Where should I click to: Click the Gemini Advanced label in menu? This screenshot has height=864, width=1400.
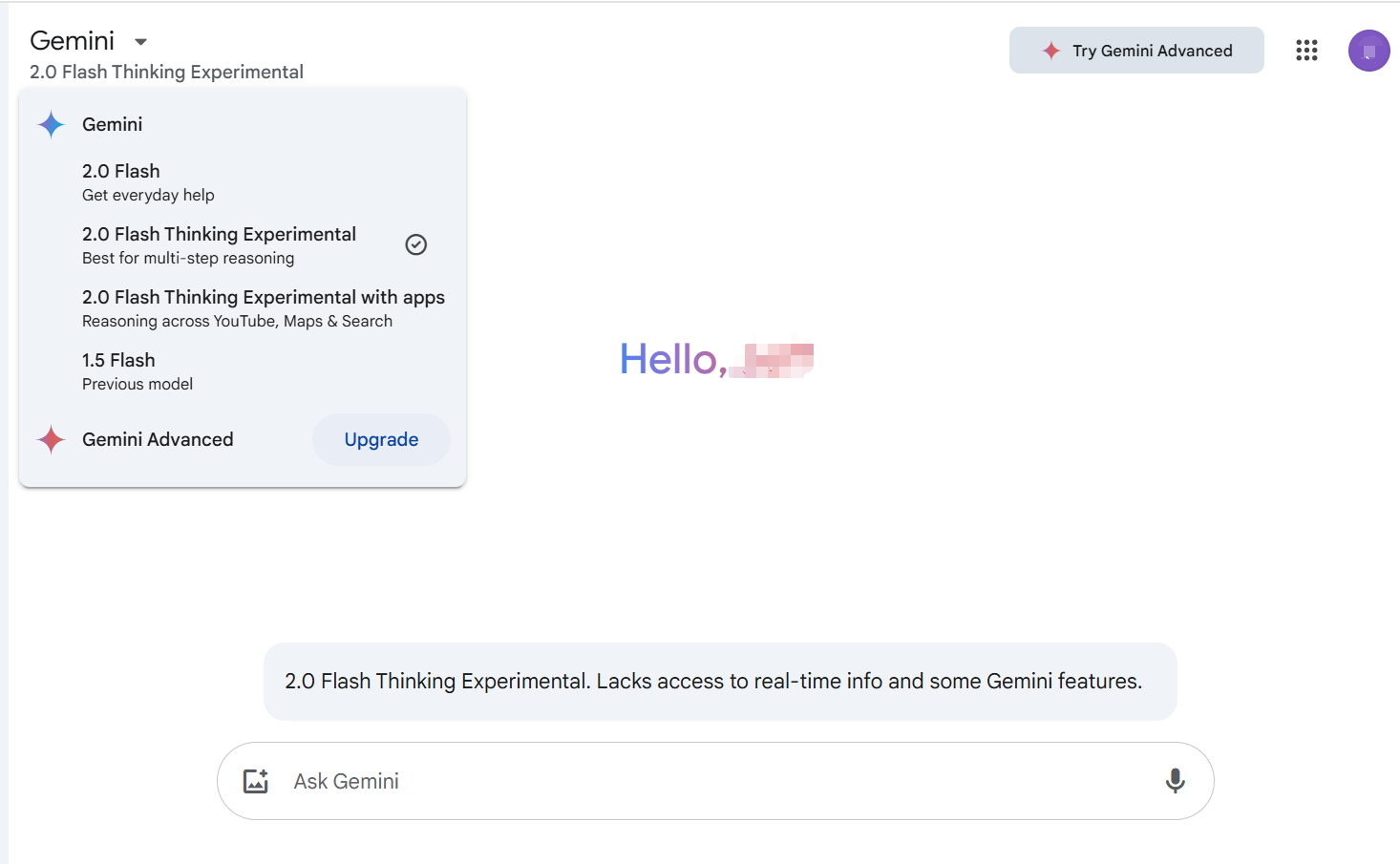[158, 439]
